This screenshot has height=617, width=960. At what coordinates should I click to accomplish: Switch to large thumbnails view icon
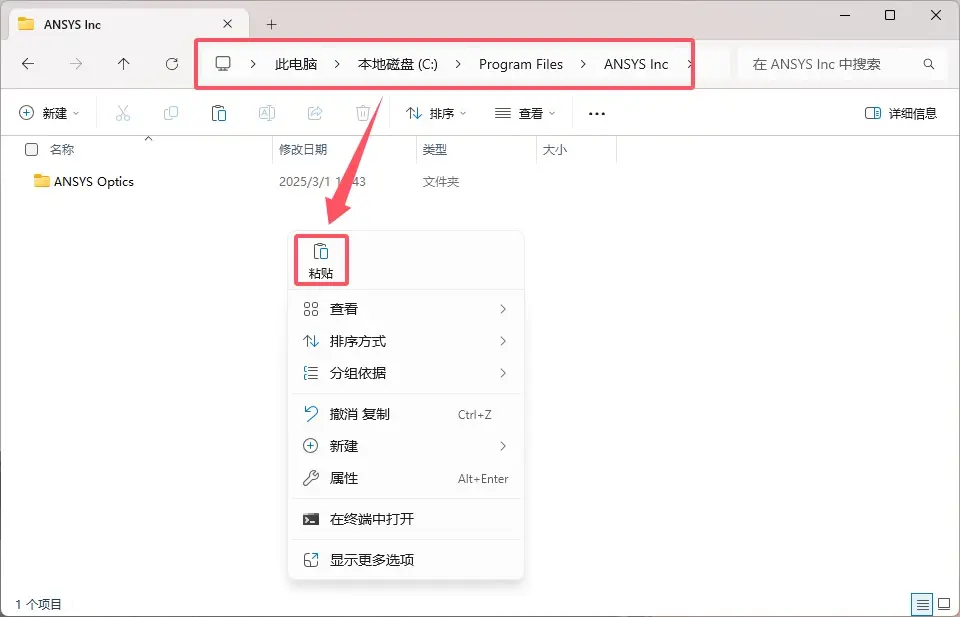point(943,604)
